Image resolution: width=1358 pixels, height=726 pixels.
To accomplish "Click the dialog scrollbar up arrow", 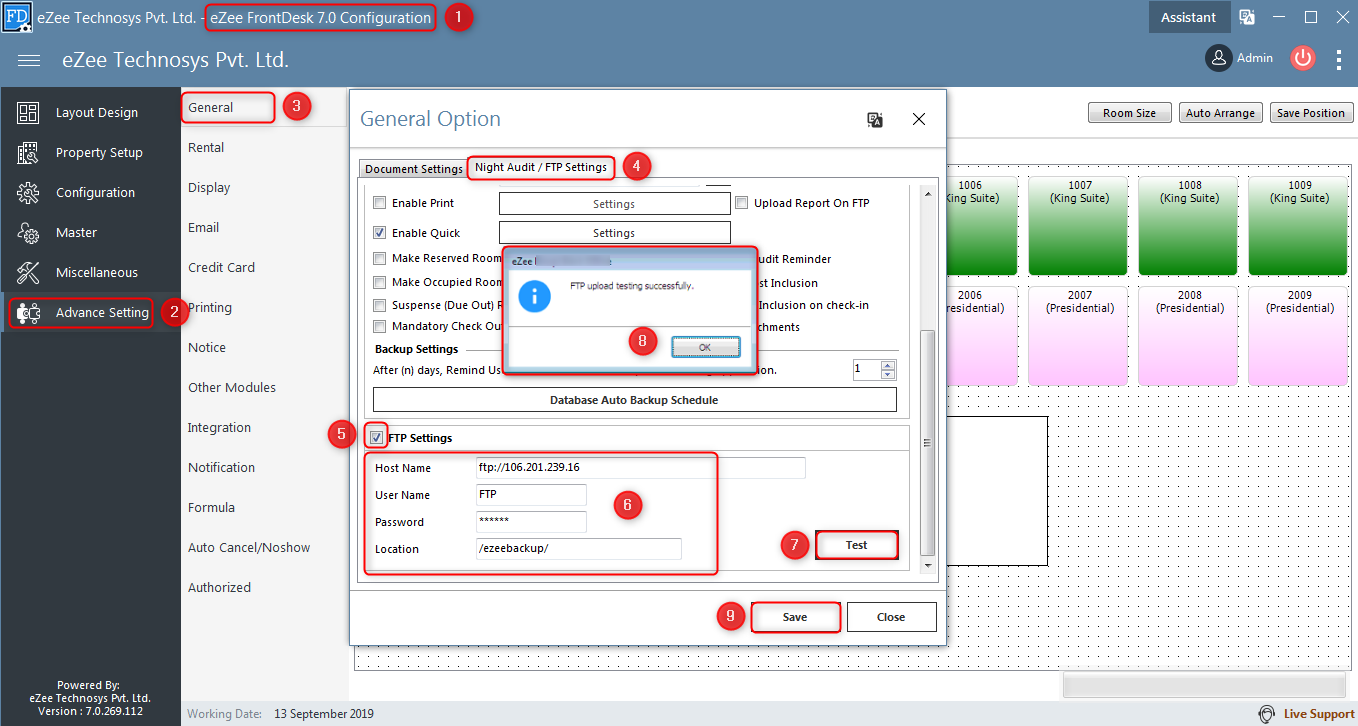I will coord(927,194).
